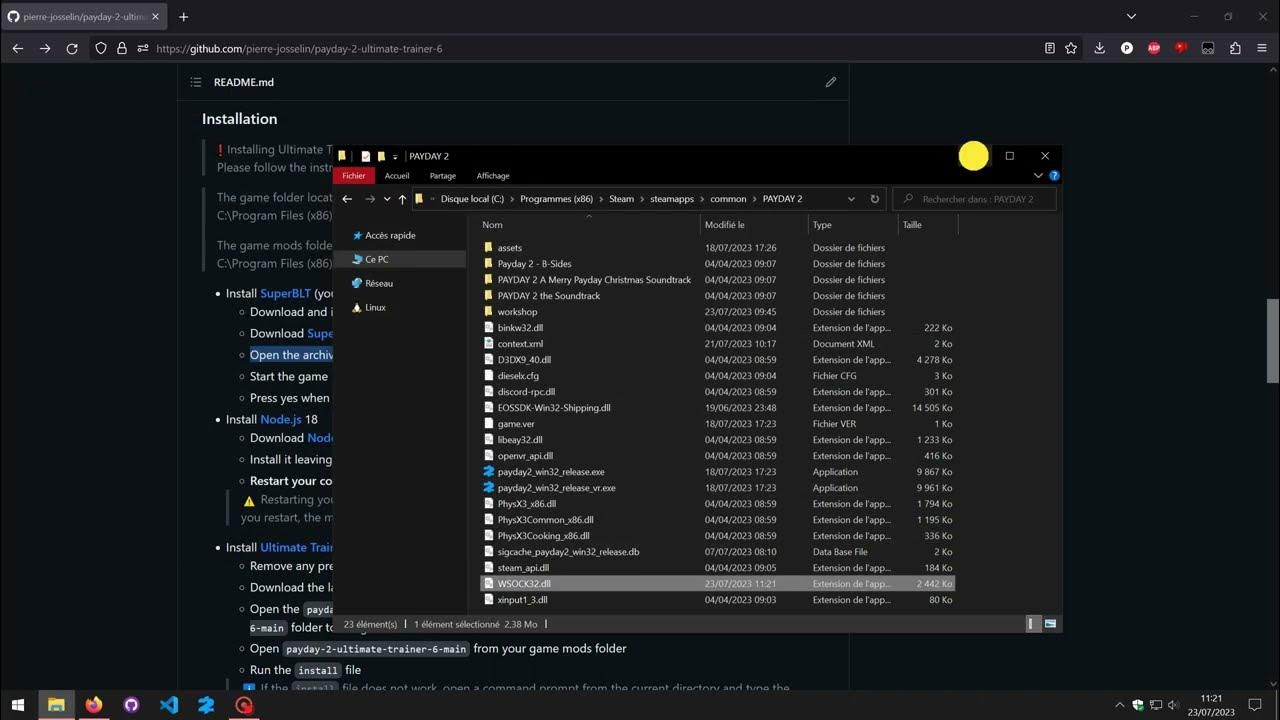Expand the Explorer ribbon chevron
Screen dimensions: 1280x720
click(x=1038, y=176)
